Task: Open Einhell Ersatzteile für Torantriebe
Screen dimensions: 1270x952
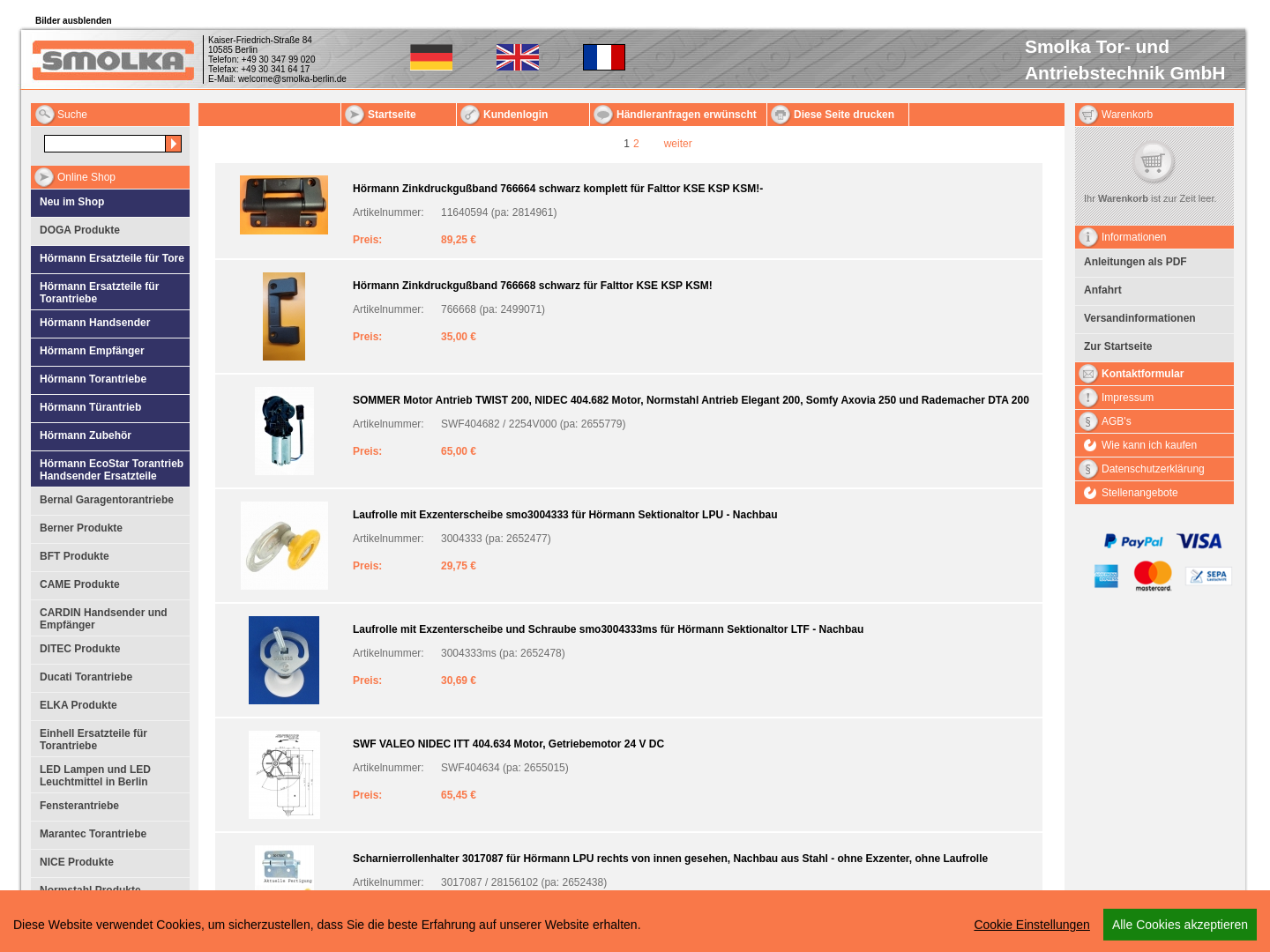Action: [x=110, y=739]
